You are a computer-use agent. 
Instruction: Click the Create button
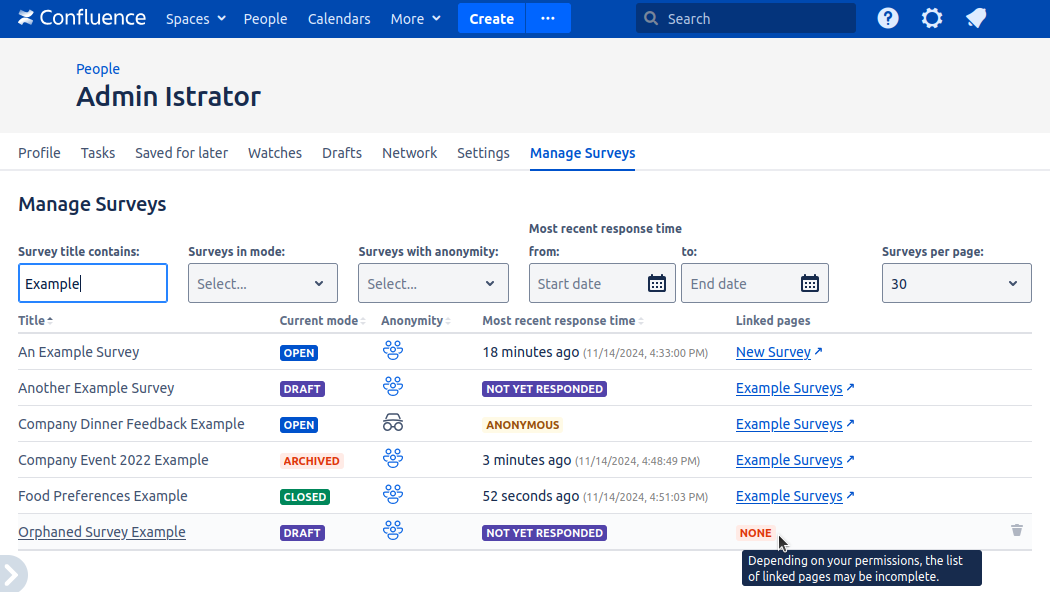click(491, 19)
